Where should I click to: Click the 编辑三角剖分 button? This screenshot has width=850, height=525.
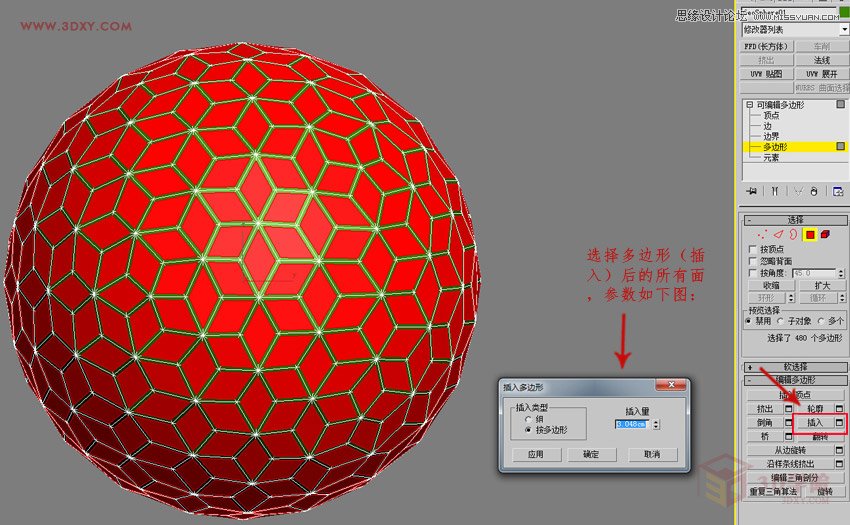click(795, 478)
